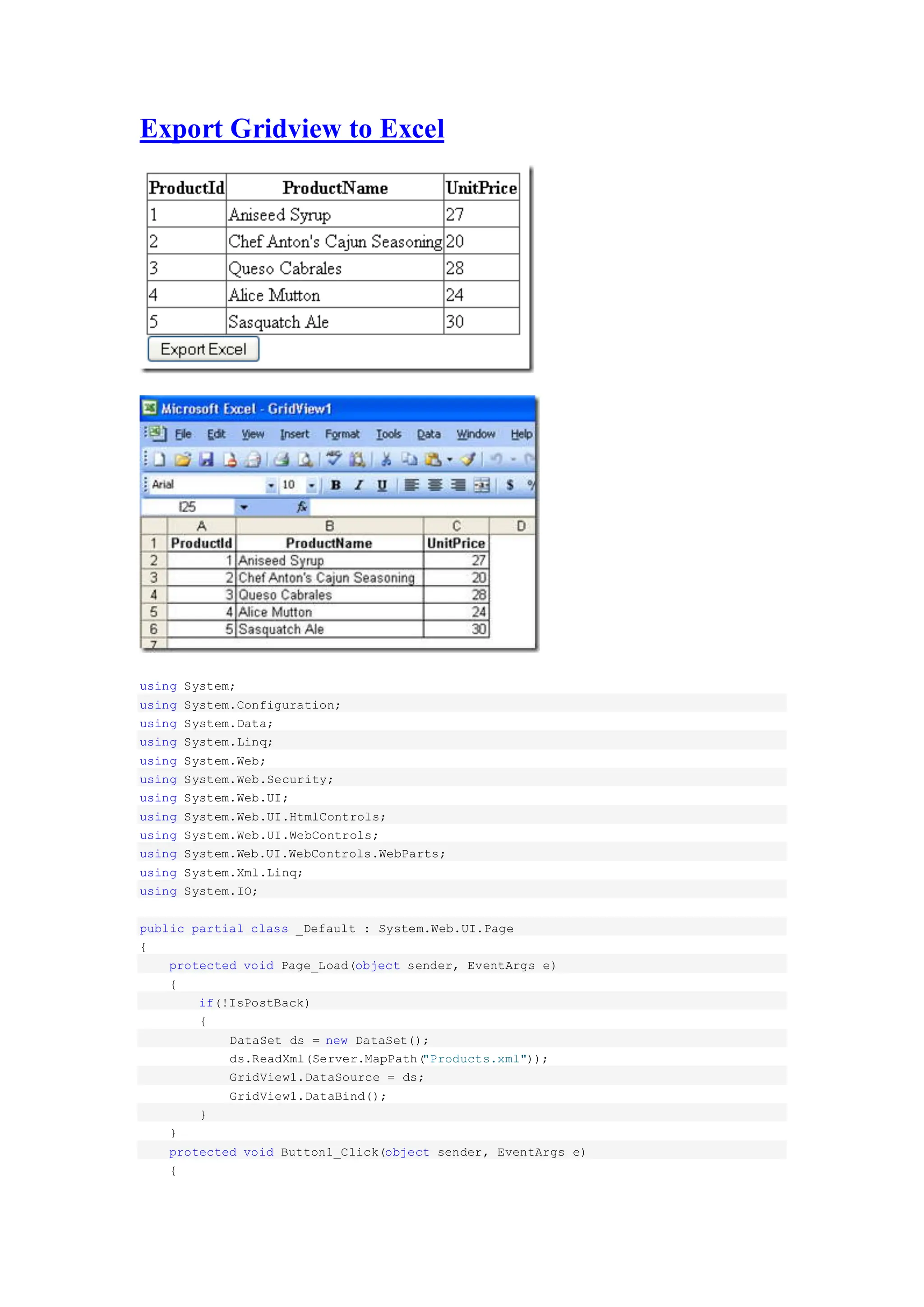Toggle Align Left in Excel formatting toolbar
The height and width of the screenshot is (1307, 924).
click(x=411, y=485)
